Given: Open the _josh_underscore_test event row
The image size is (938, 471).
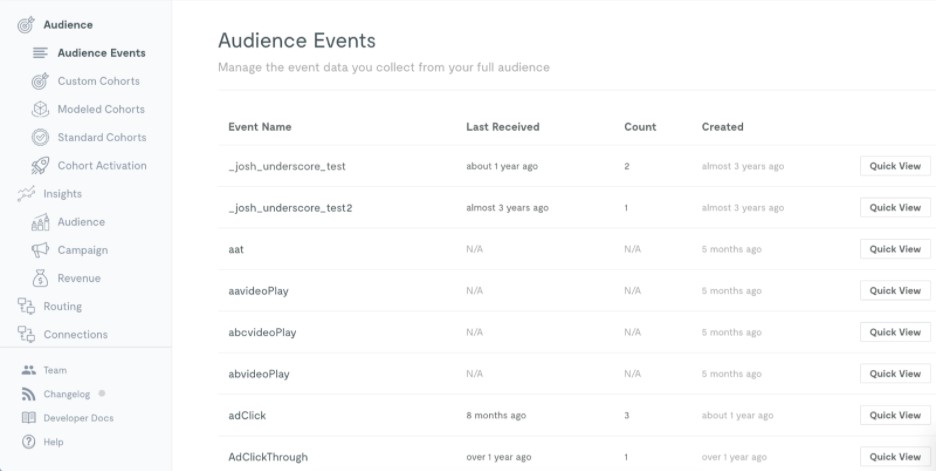Looking at the screenshot, I should click(286, 166).
